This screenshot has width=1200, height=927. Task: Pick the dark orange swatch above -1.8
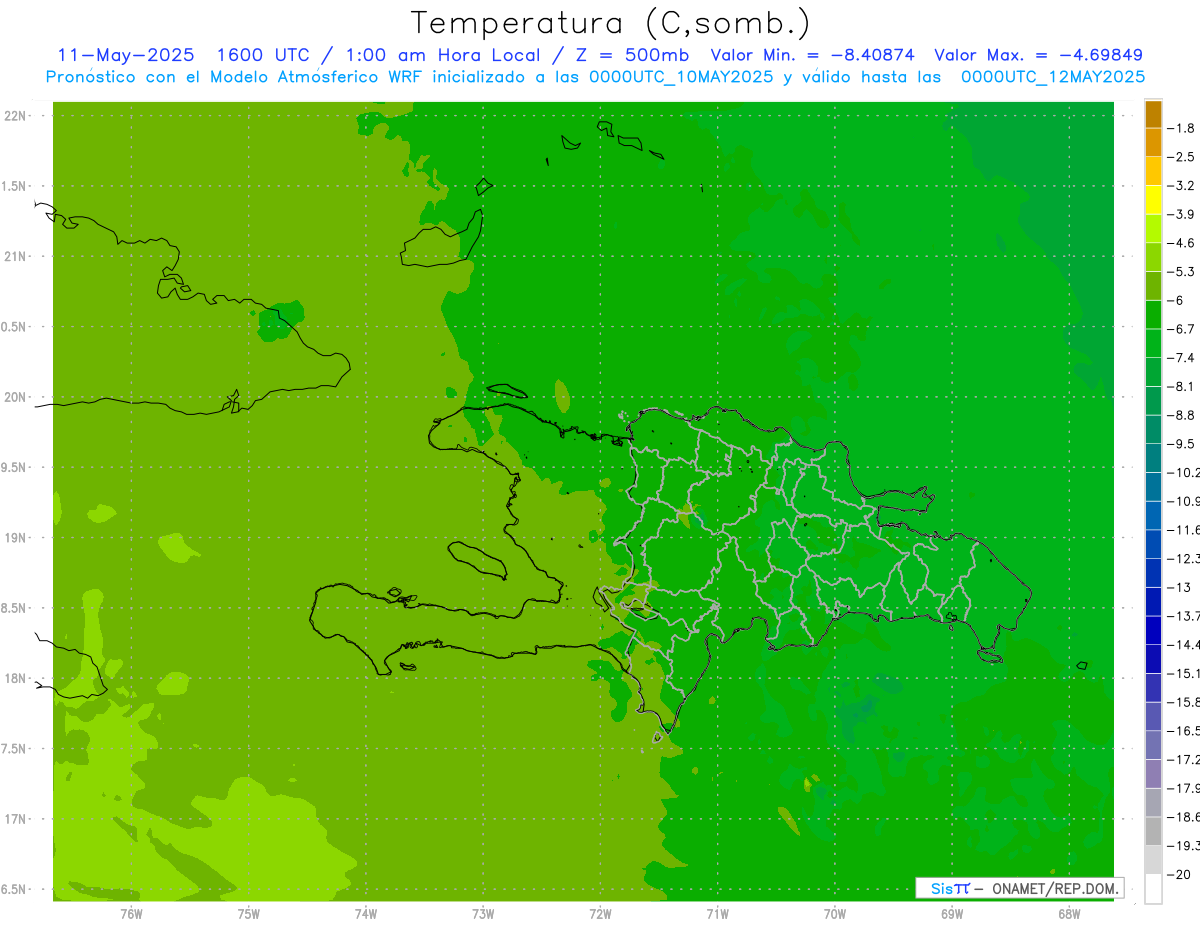tap(1153, 114)
